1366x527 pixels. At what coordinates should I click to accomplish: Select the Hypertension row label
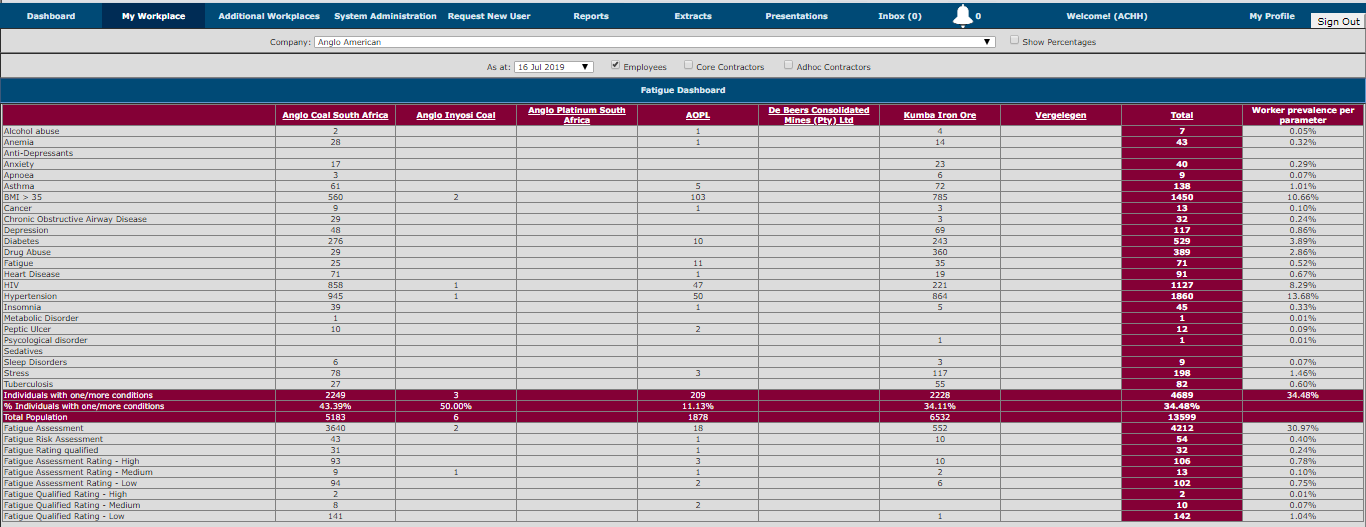[29, 296]
